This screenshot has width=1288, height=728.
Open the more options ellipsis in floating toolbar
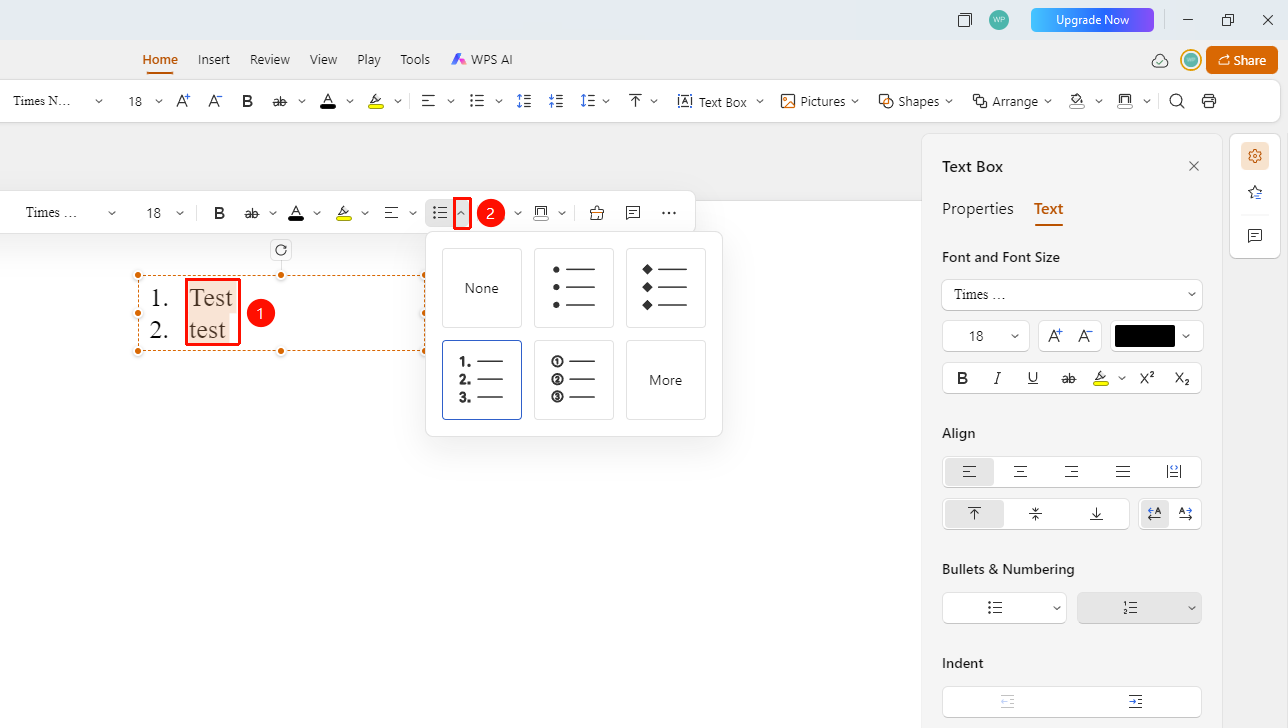(669, 213)
